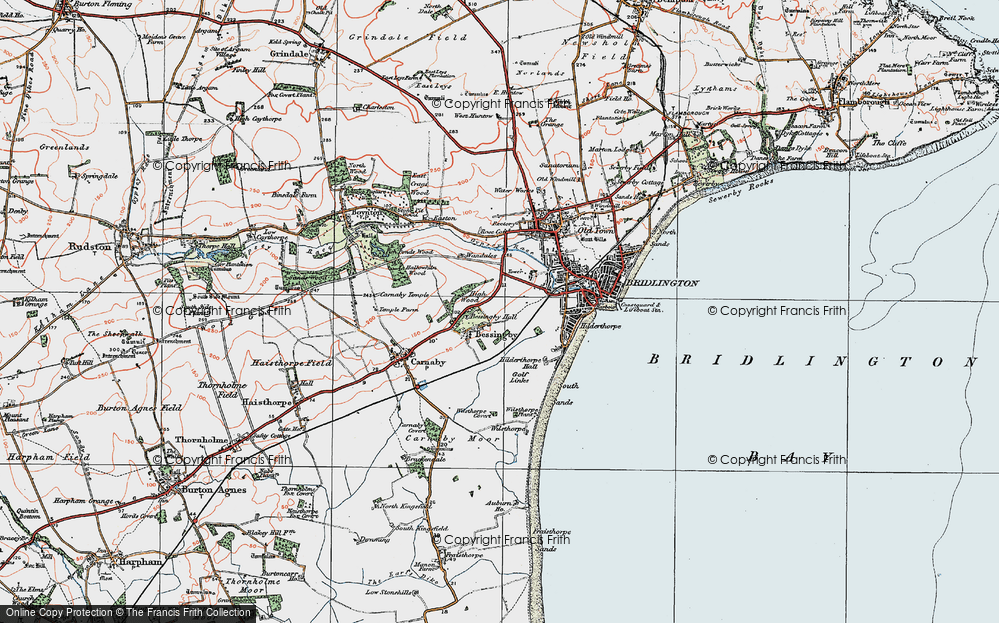Select the Grindale village name
The height and width of the screenshot is (623, 999).
289,54
